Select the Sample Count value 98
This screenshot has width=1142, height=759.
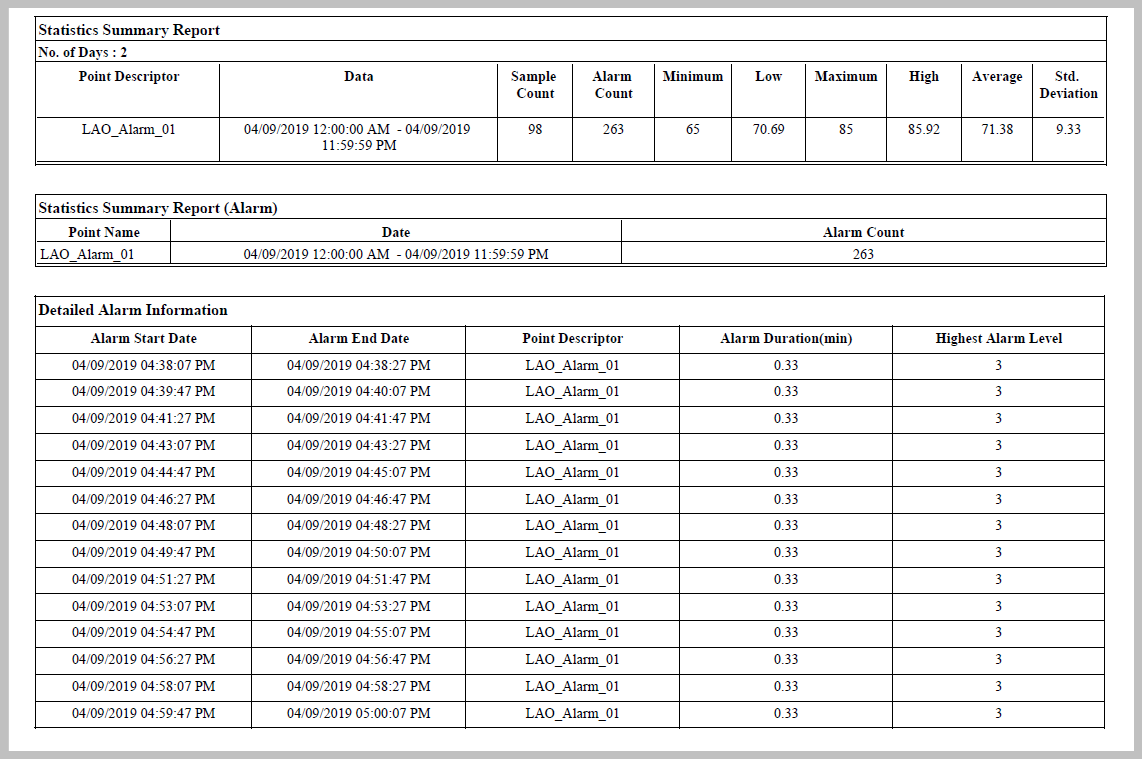[x=535, y=129]
